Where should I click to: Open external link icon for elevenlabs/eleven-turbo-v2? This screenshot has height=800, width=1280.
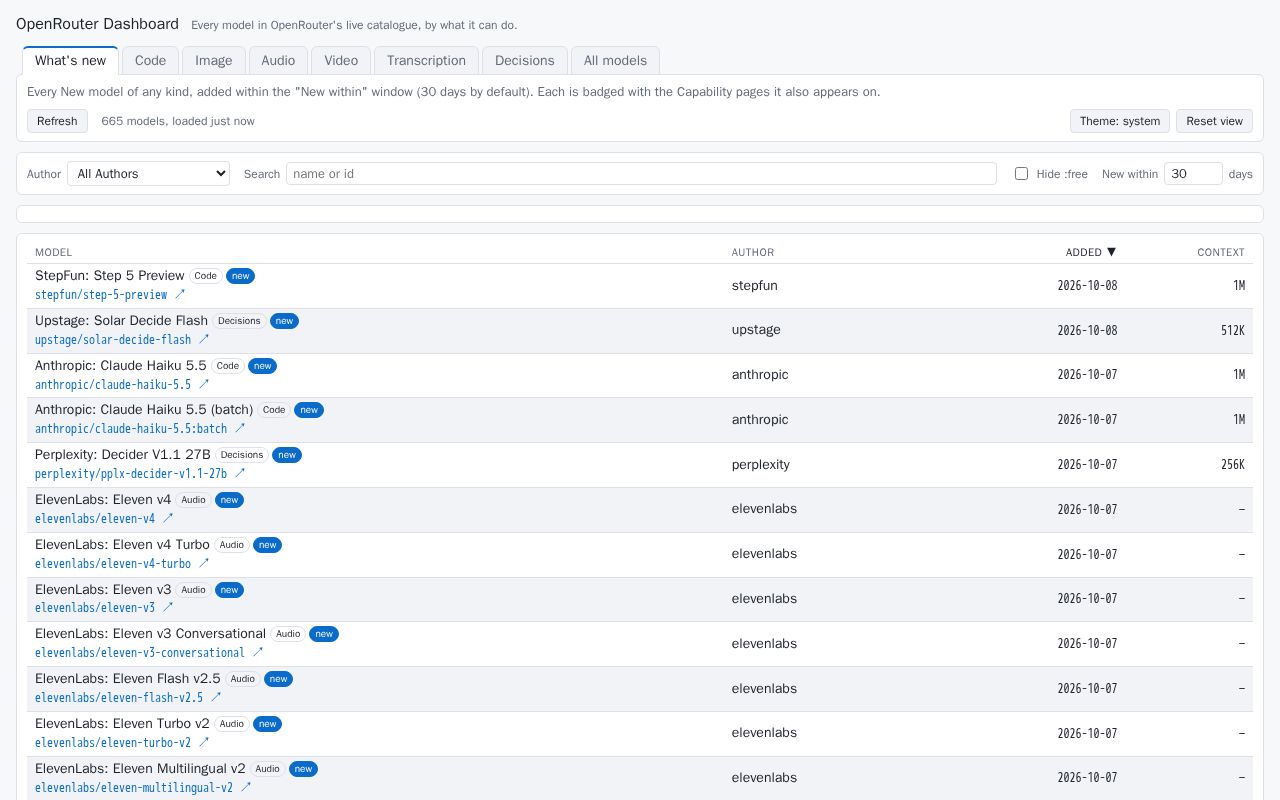click(x=204, y=743)
